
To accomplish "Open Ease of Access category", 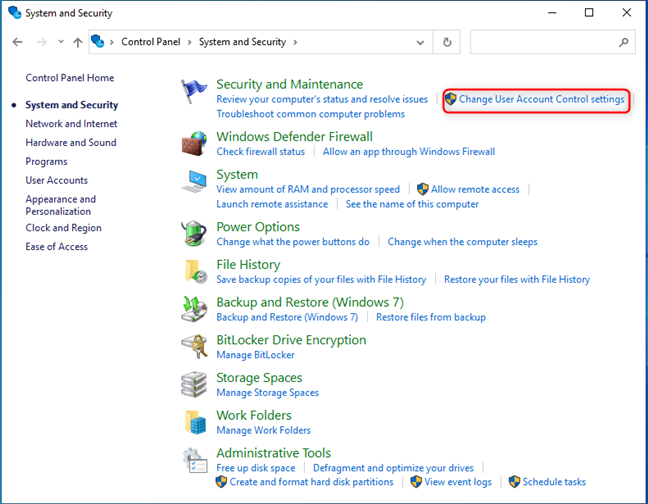I will [x=57, y=247].
